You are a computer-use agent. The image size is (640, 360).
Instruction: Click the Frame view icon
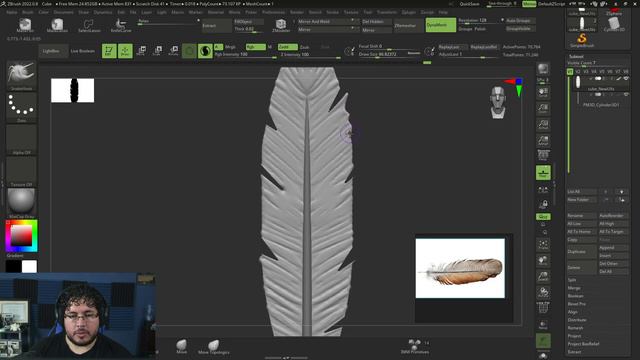tap(543, 244)
